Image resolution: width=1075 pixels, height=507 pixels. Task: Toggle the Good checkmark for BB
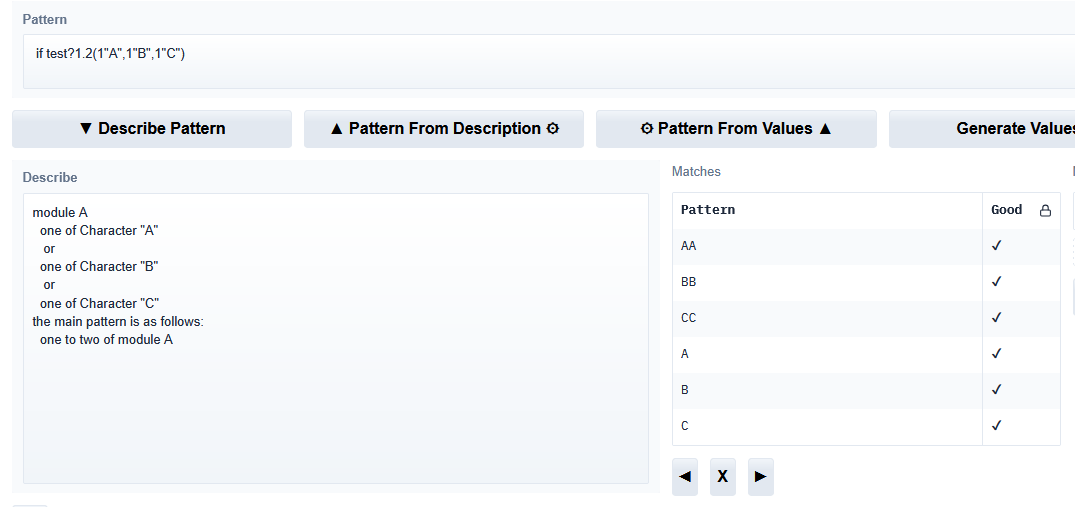[996, 282]
